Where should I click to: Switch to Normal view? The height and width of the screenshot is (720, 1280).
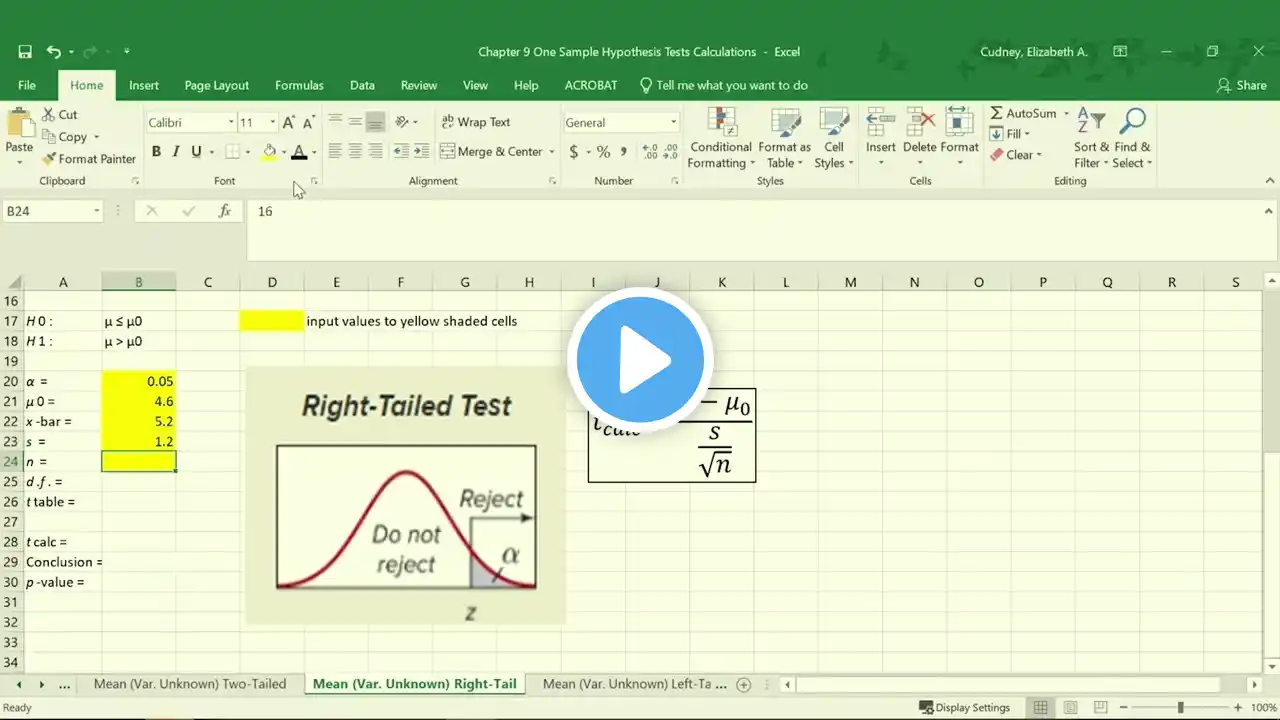1041,708
